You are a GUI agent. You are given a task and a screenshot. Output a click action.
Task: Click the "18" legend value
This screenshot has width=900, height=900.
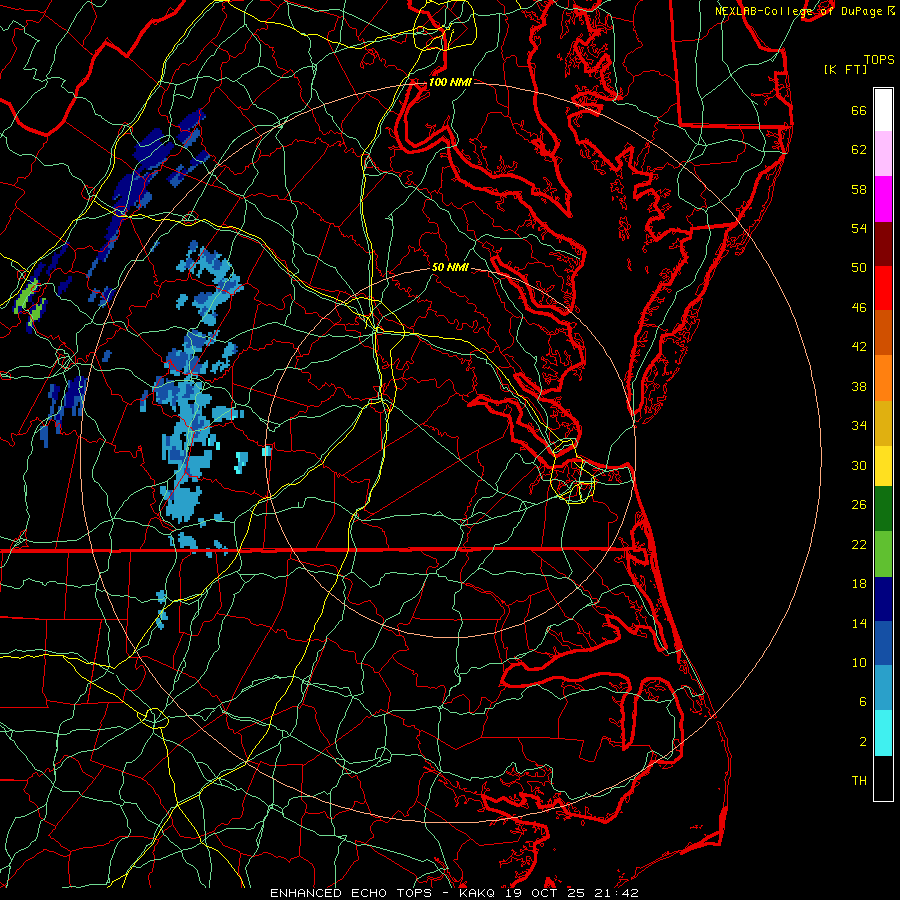tap(859, 584)
